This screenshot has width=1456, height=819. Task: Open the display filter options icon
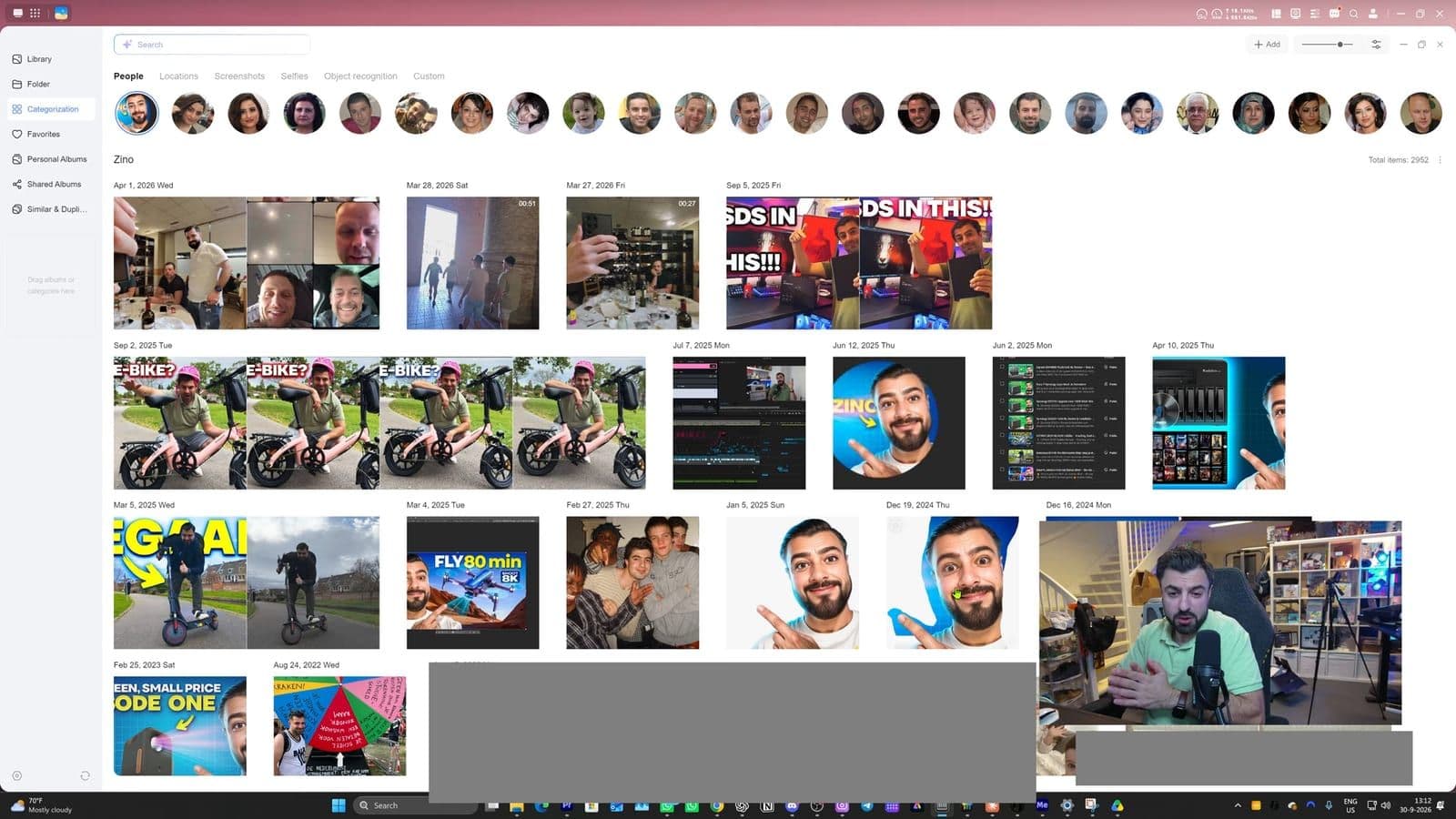(x=1376, y=45)
